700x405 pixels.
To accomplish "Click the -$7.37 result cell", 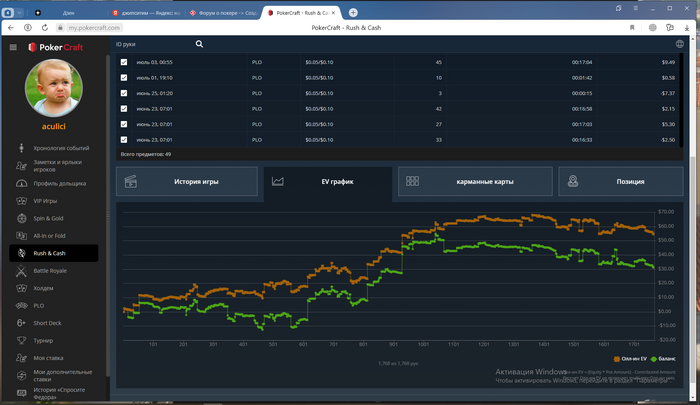I will click(667, 93).
